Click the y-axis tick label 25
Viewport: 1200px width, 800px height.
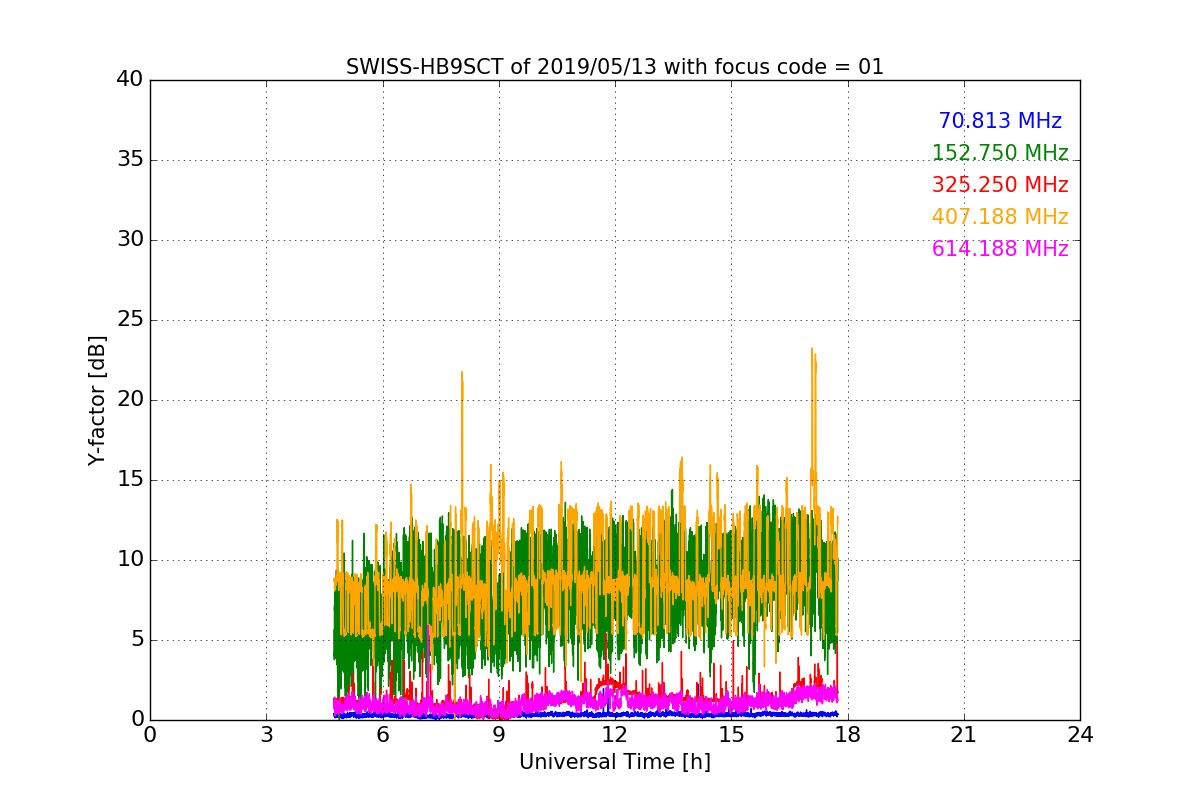[130, 320]
